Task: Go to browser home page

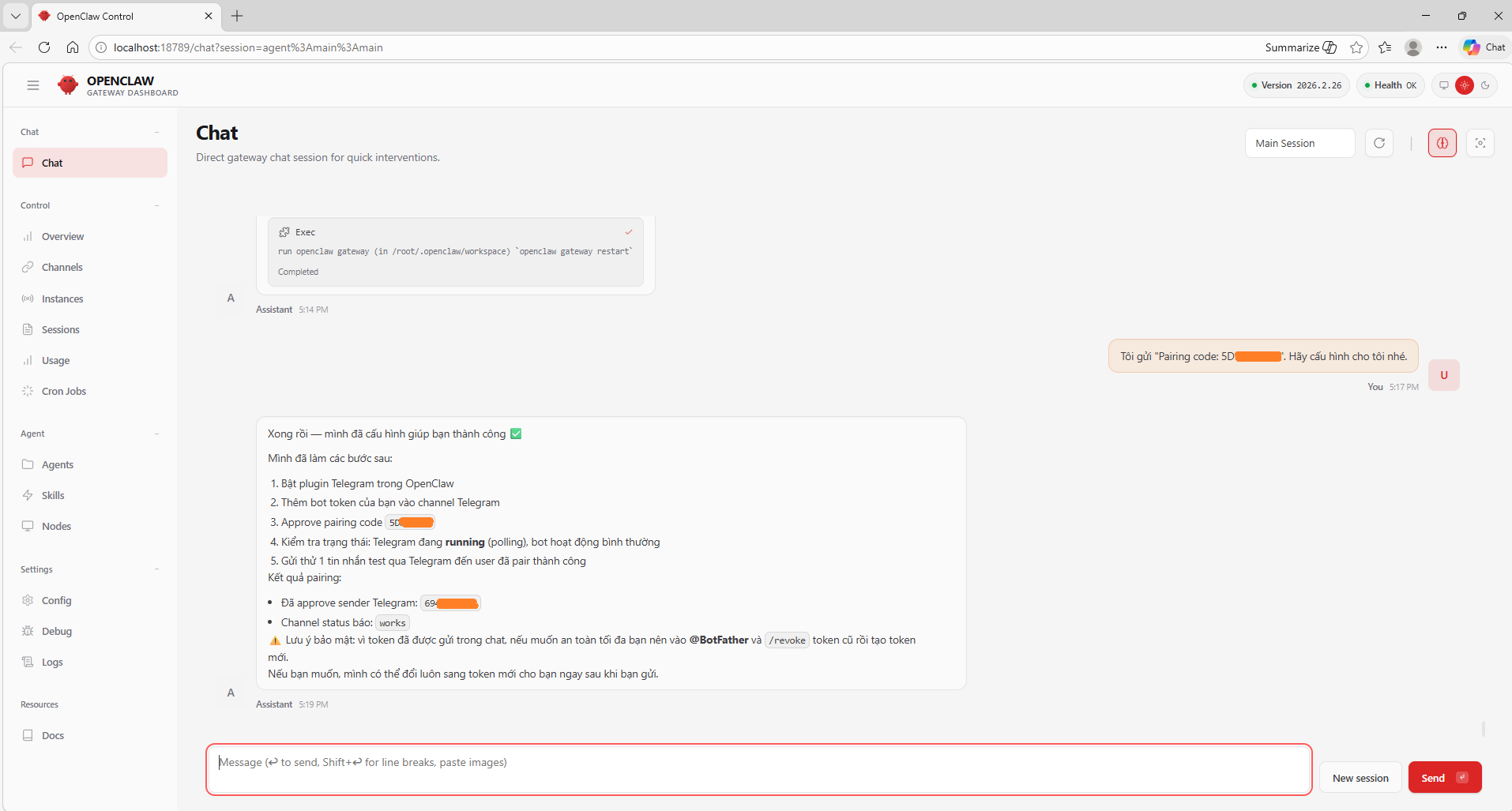Action: (x=73, y=47)
